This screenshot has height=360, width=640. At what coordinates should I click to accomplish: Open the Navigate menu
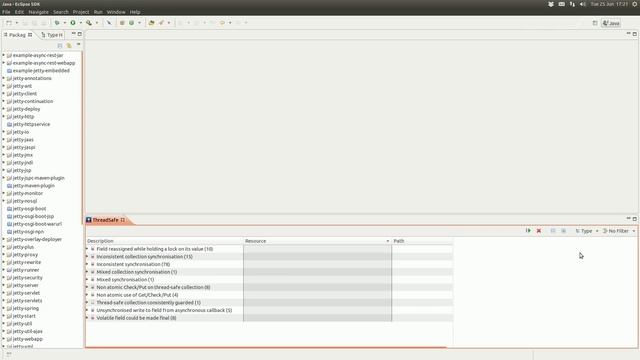click(38, 12)
